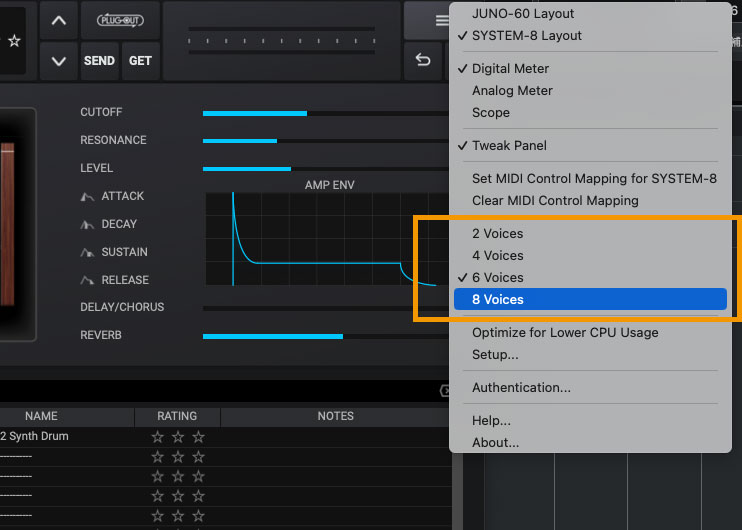
Task: Click the NOTES column header
Action: coord(336,416)
